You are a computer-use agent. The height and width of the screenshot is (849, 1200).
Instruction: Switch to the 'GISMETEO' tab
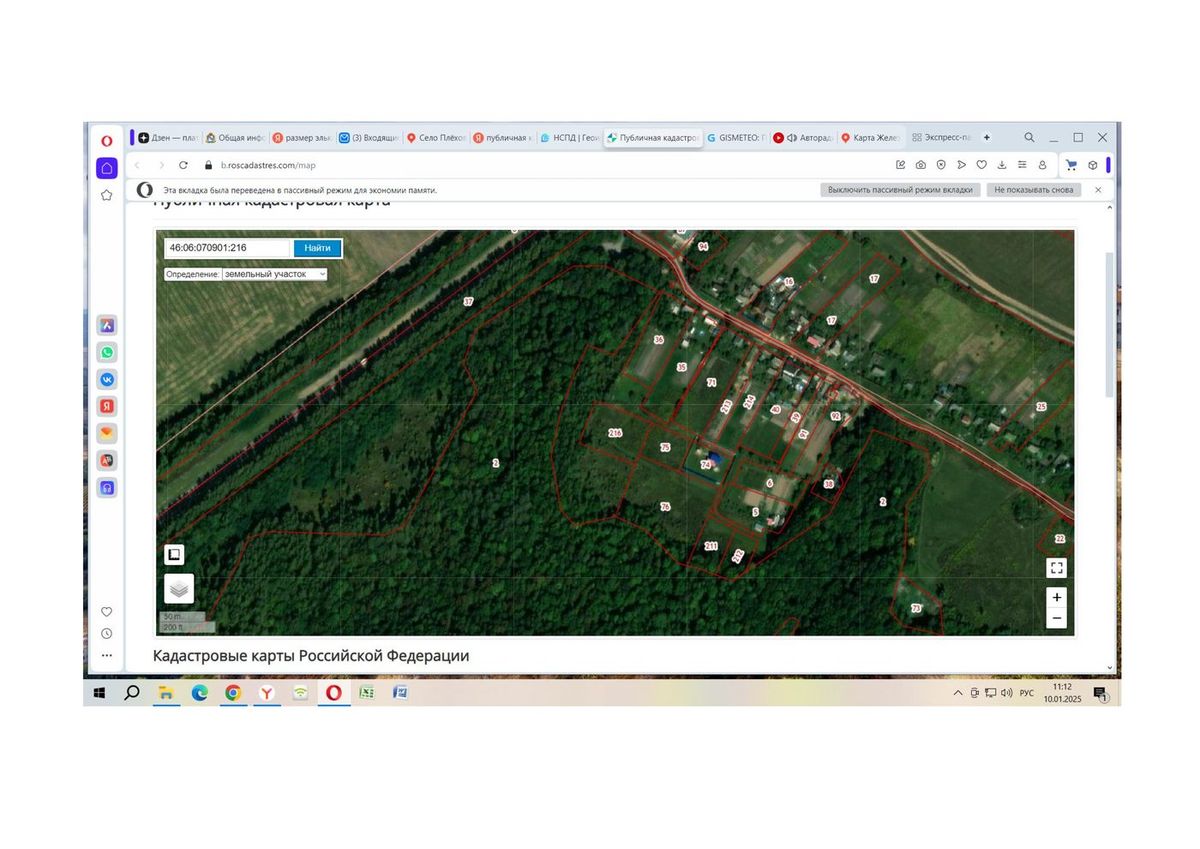736,138
